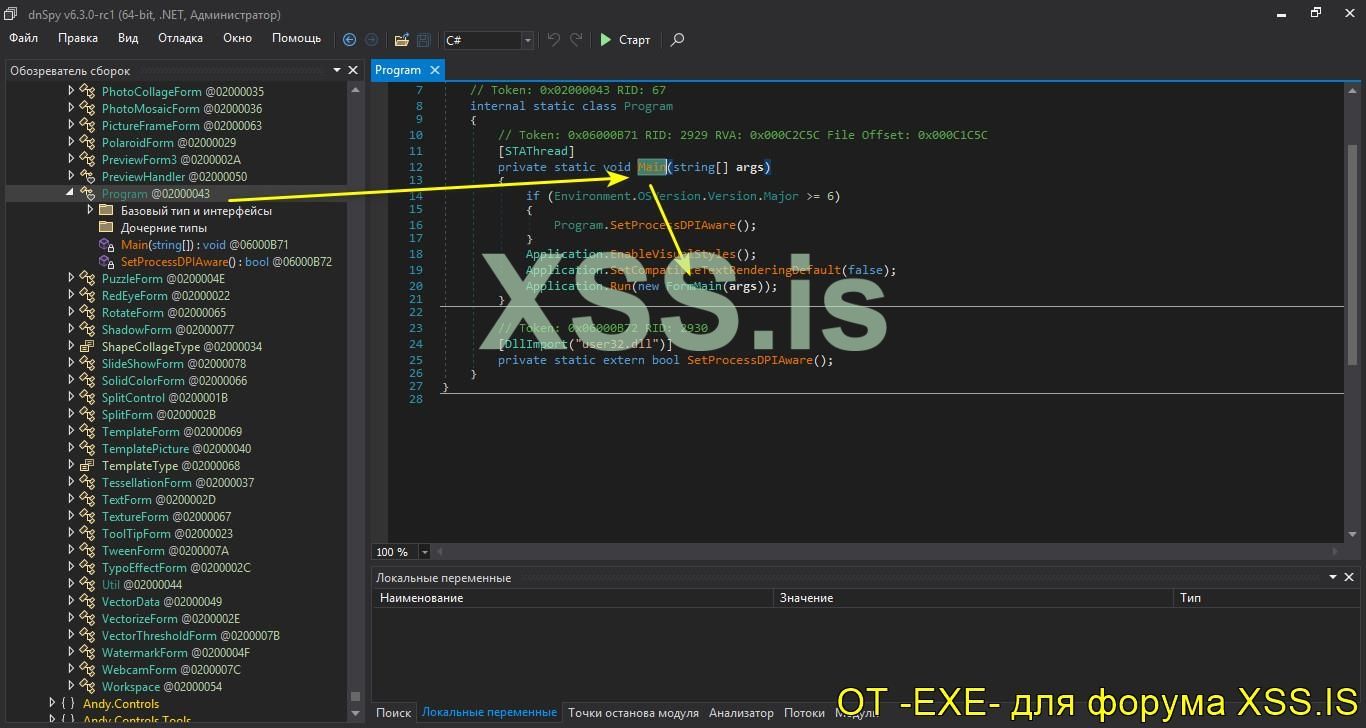Click the save all disk icon
The height and width of the screenshot is (728, 1366).
click(x=423, y=40)
